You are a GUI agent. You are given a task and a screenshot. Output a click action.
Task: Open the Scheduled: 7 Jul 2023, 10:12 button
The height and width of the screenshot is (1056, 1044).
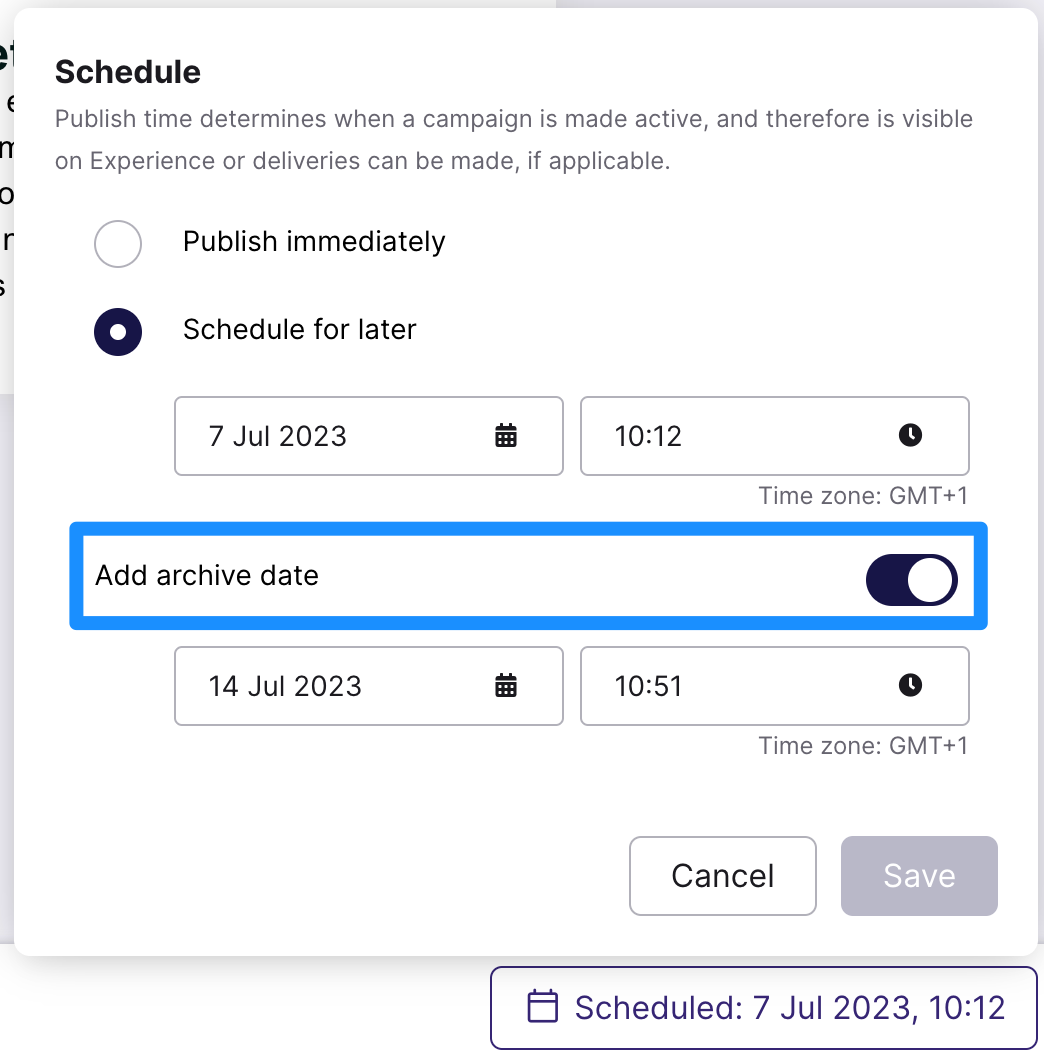coord(764,1008)
